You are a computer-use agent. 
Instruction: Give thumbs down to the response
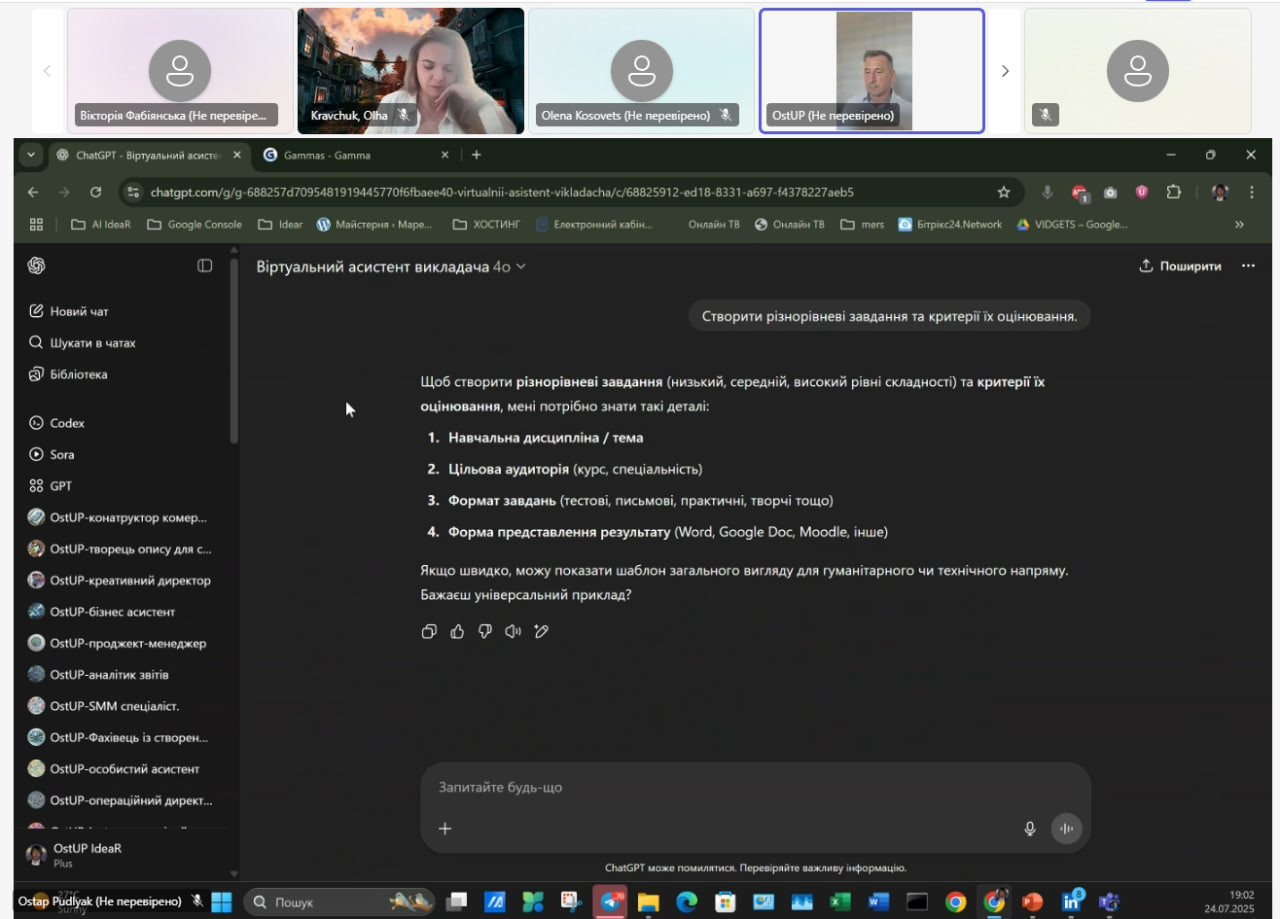tap(485, 631)
